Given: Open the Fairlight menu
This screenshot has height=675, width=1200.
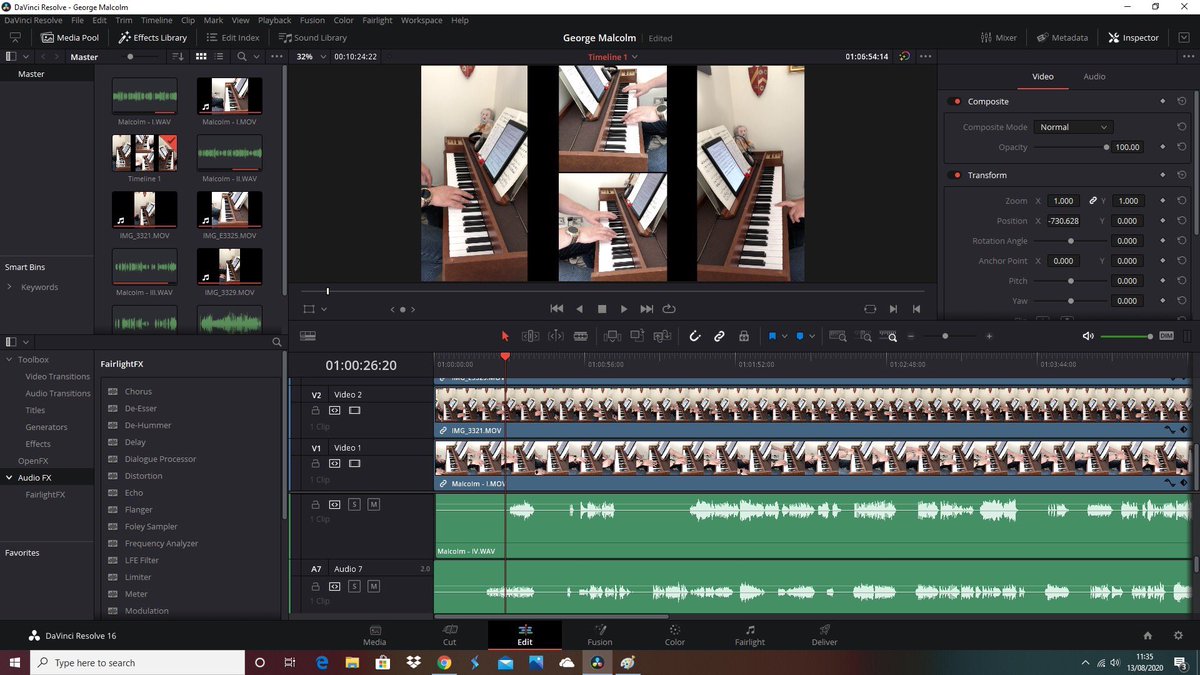Looking at the screenshot, I should [377, 20].
